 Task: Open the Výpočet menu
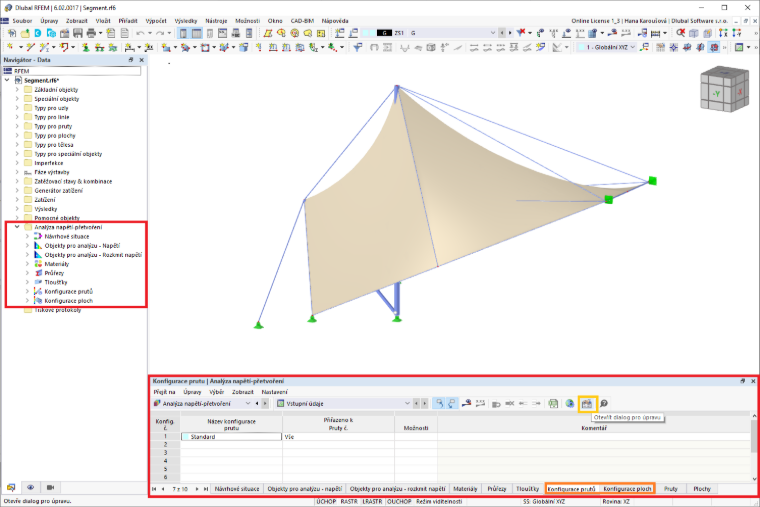tap(156, 21)
